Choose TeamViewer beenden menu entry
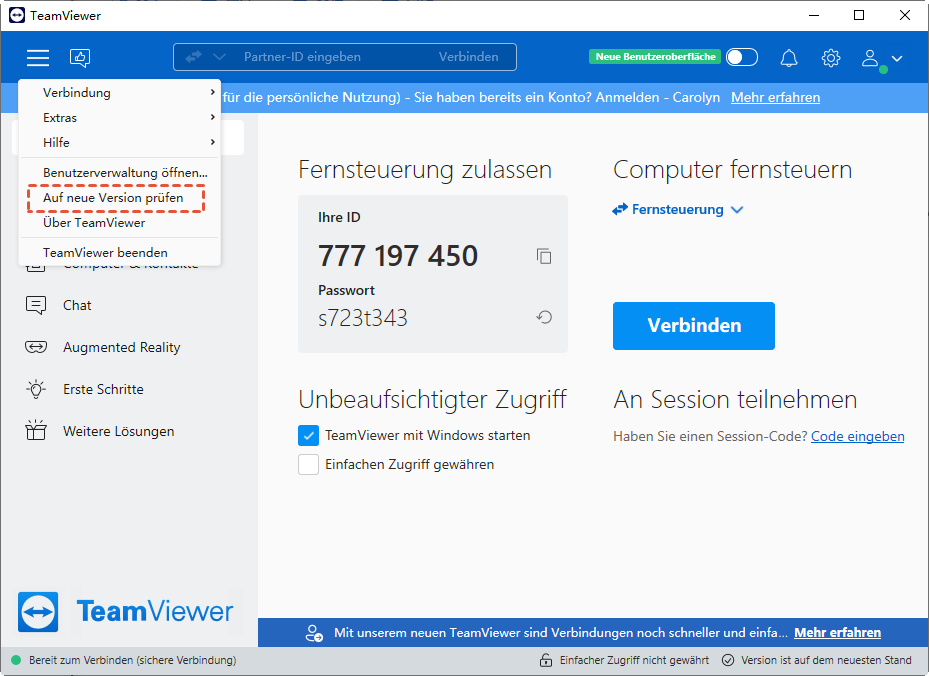The image size is (929, 676). click(105, 252)
